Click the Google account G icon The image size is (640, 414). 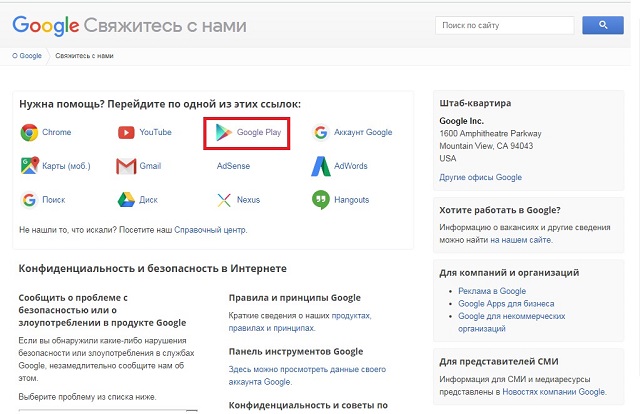321,132
